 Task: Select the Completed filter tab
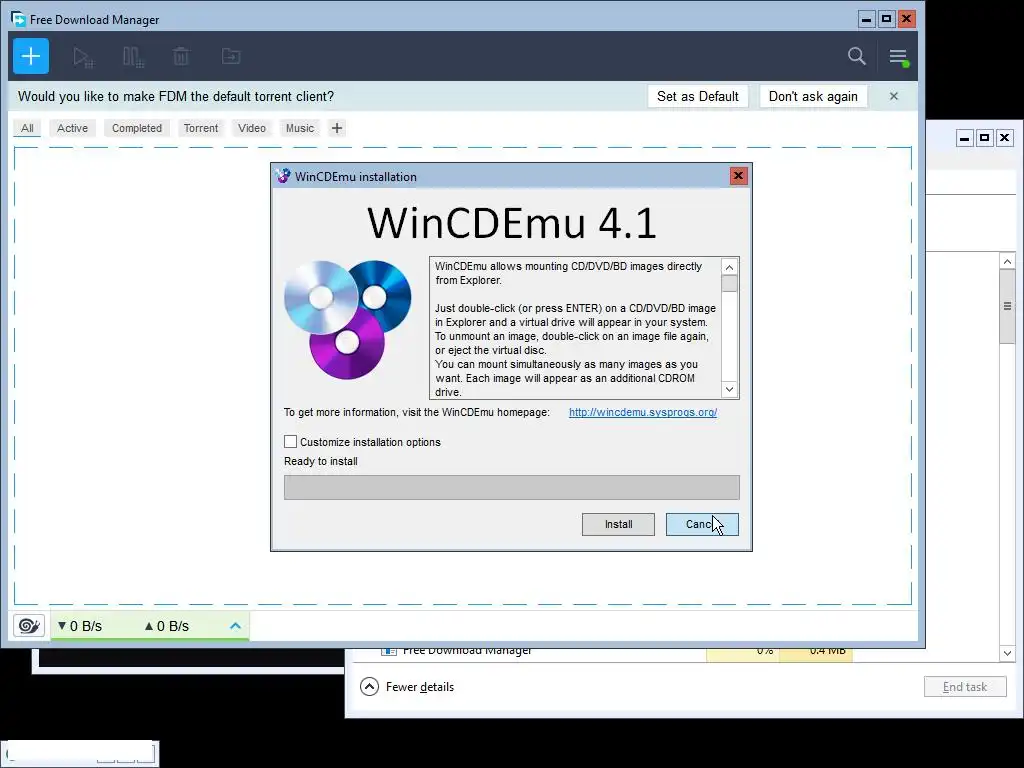click(136, 128)
